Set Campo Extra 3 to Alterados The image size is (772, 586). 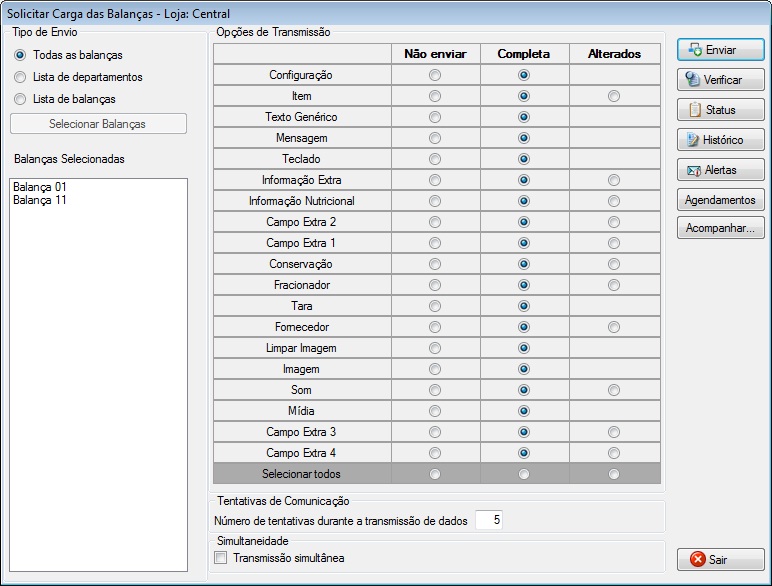tap(613, 432)
